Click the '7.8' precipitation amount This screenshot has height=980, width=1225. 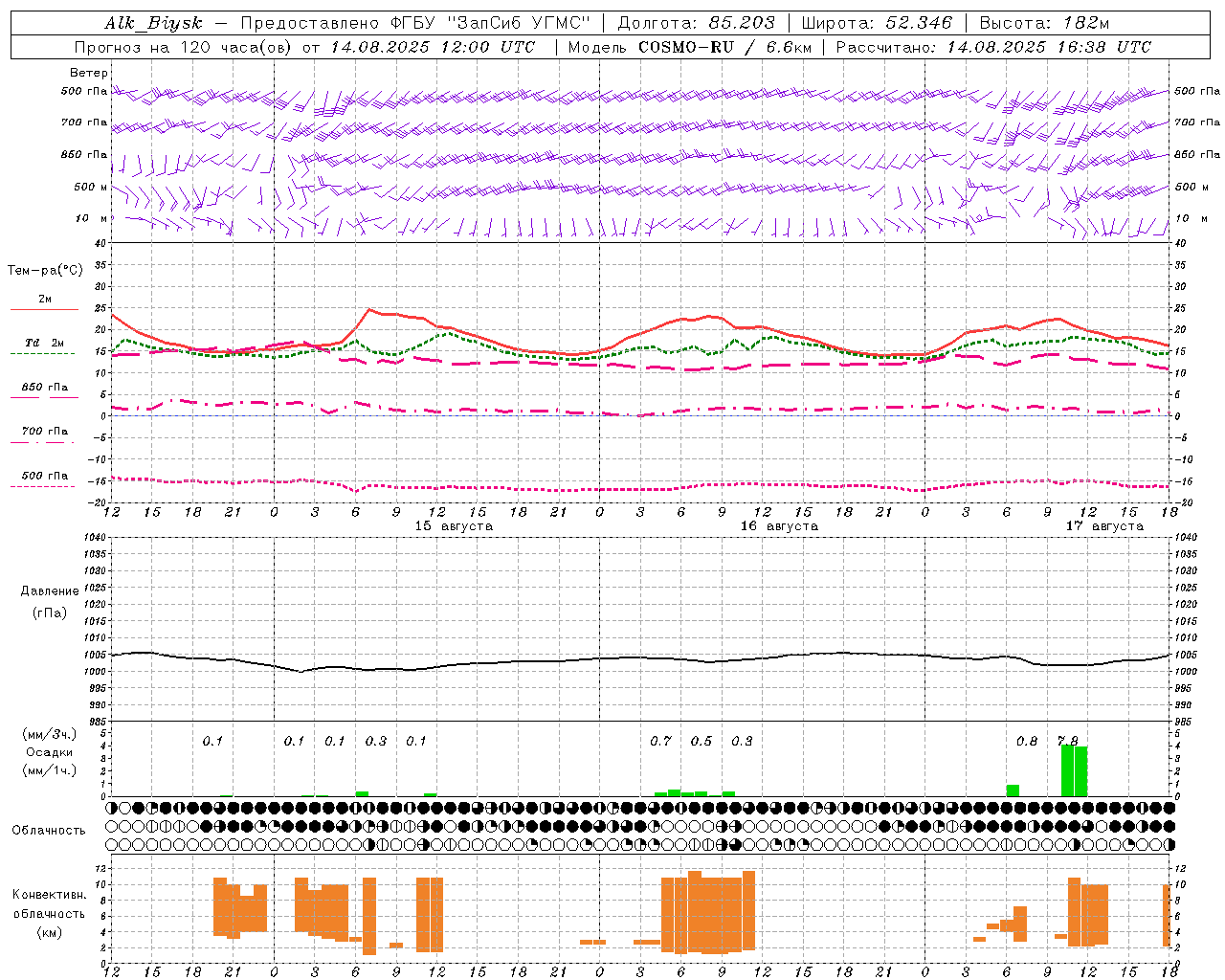[1067, 742]
